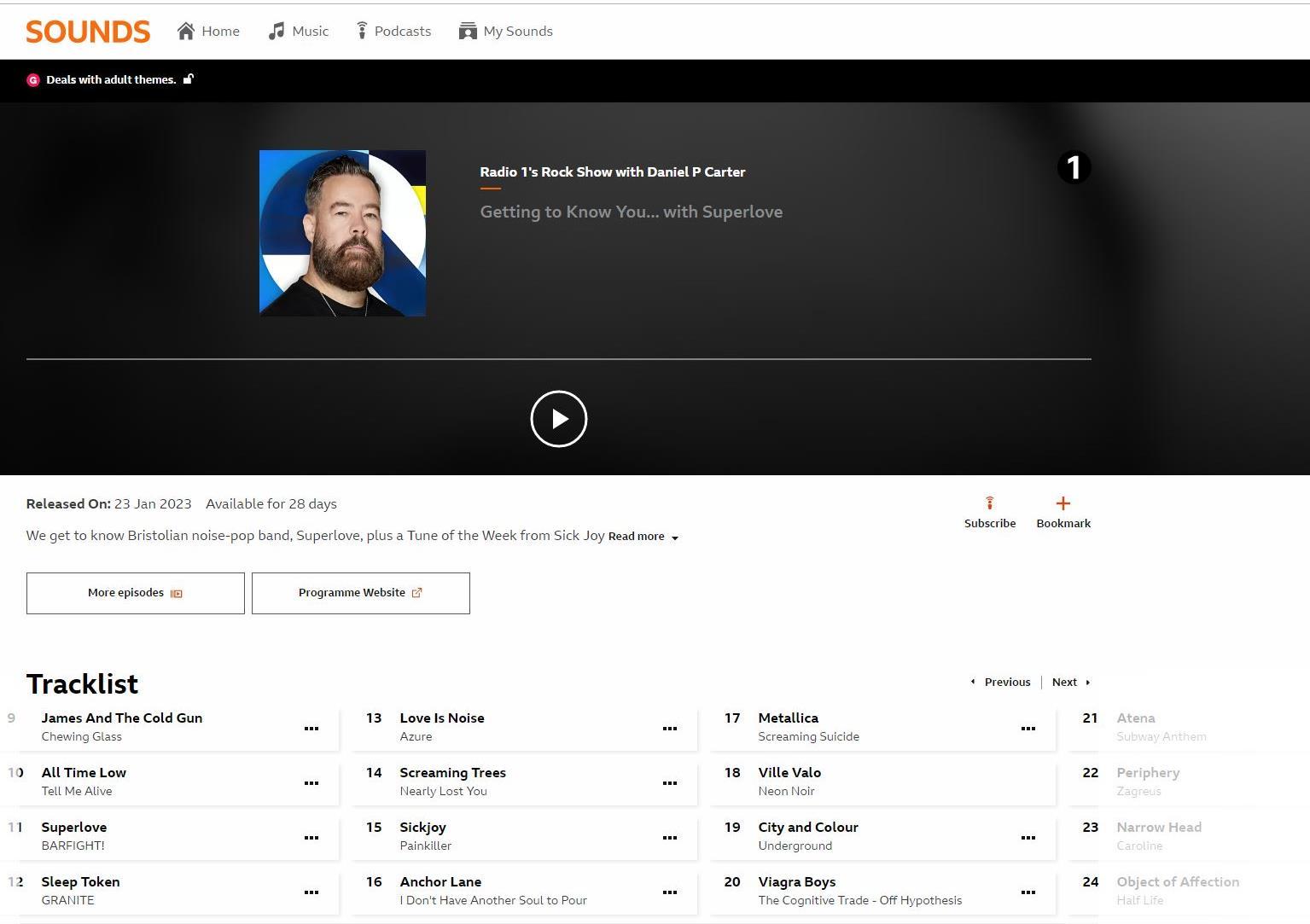1310x924 pixels.
Task: Go to Next tracklist page
Action: click(1071, 683)
